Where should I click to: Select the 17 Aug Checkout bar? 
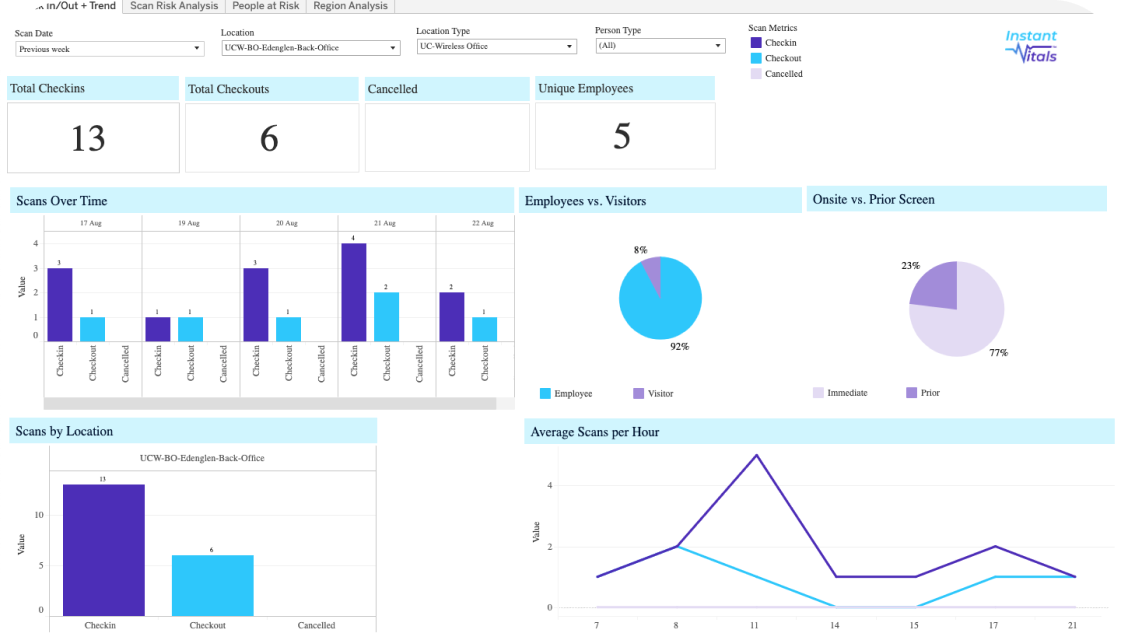[92, 329]
